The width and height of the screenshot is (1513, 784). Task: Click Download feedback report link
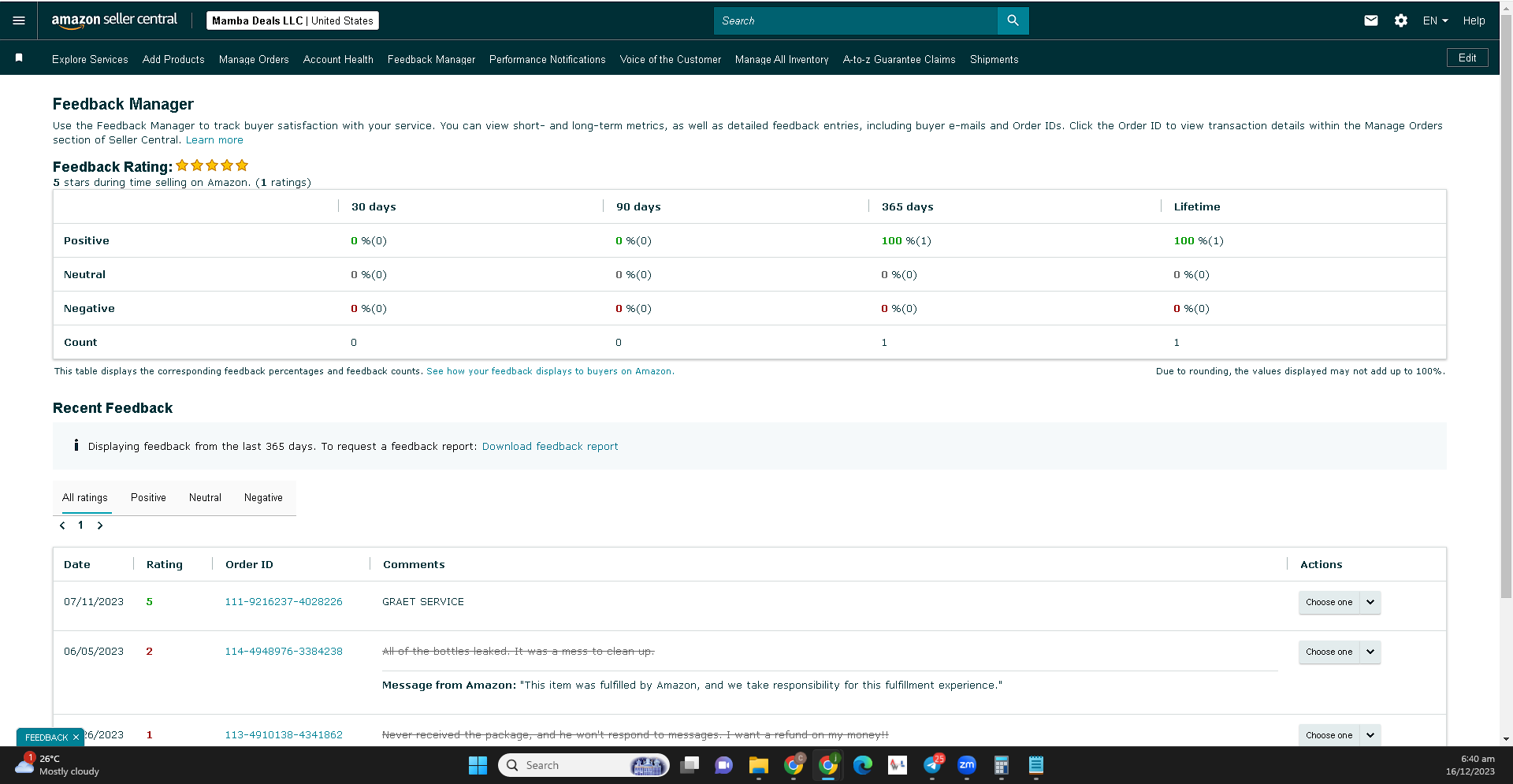tap(550, 446)
